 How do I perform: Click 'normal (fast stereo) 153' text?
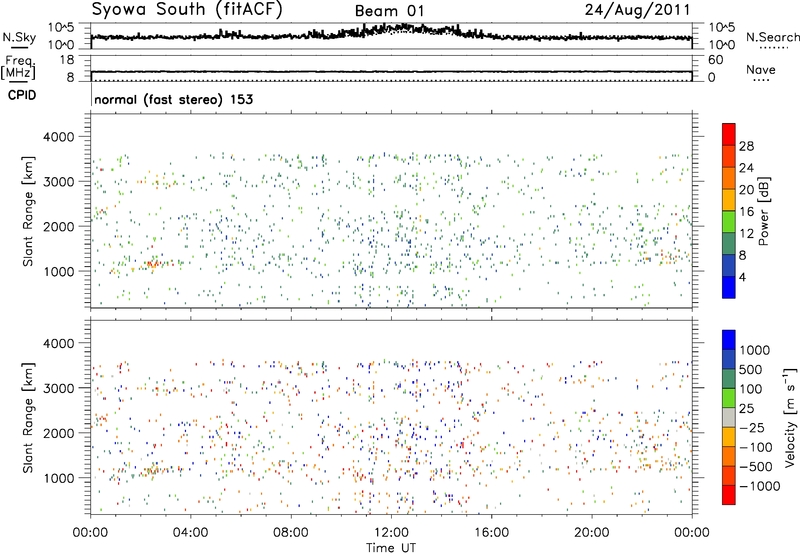pos(173,99)
